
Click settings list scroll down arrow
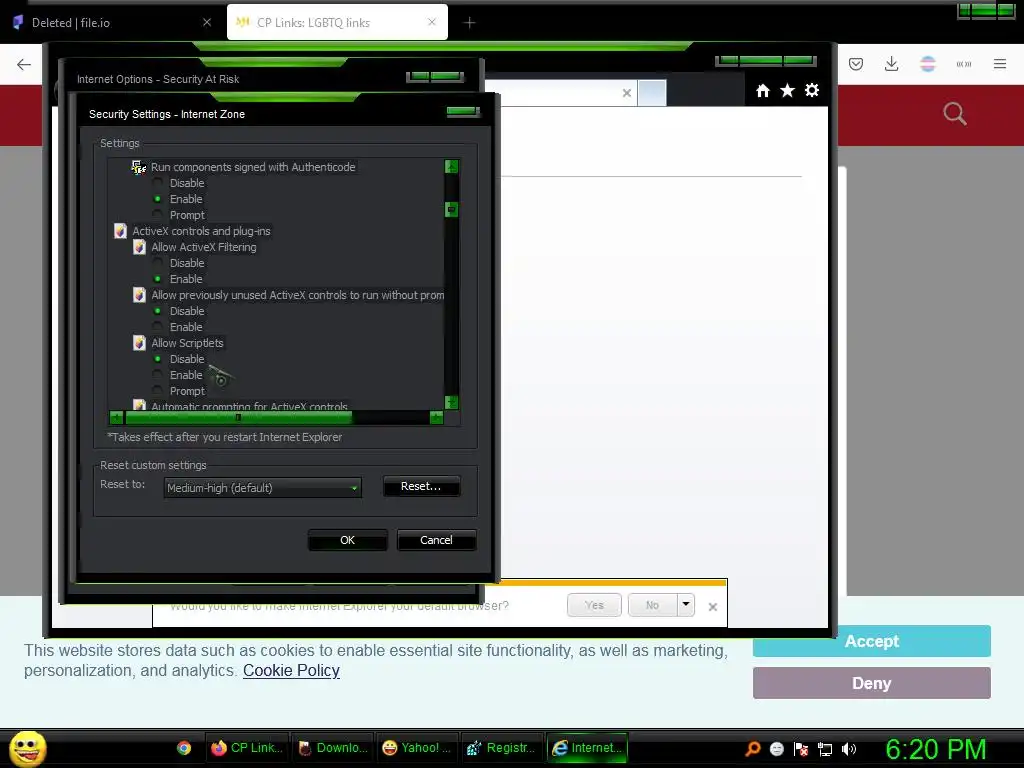[x=451, y=402]
